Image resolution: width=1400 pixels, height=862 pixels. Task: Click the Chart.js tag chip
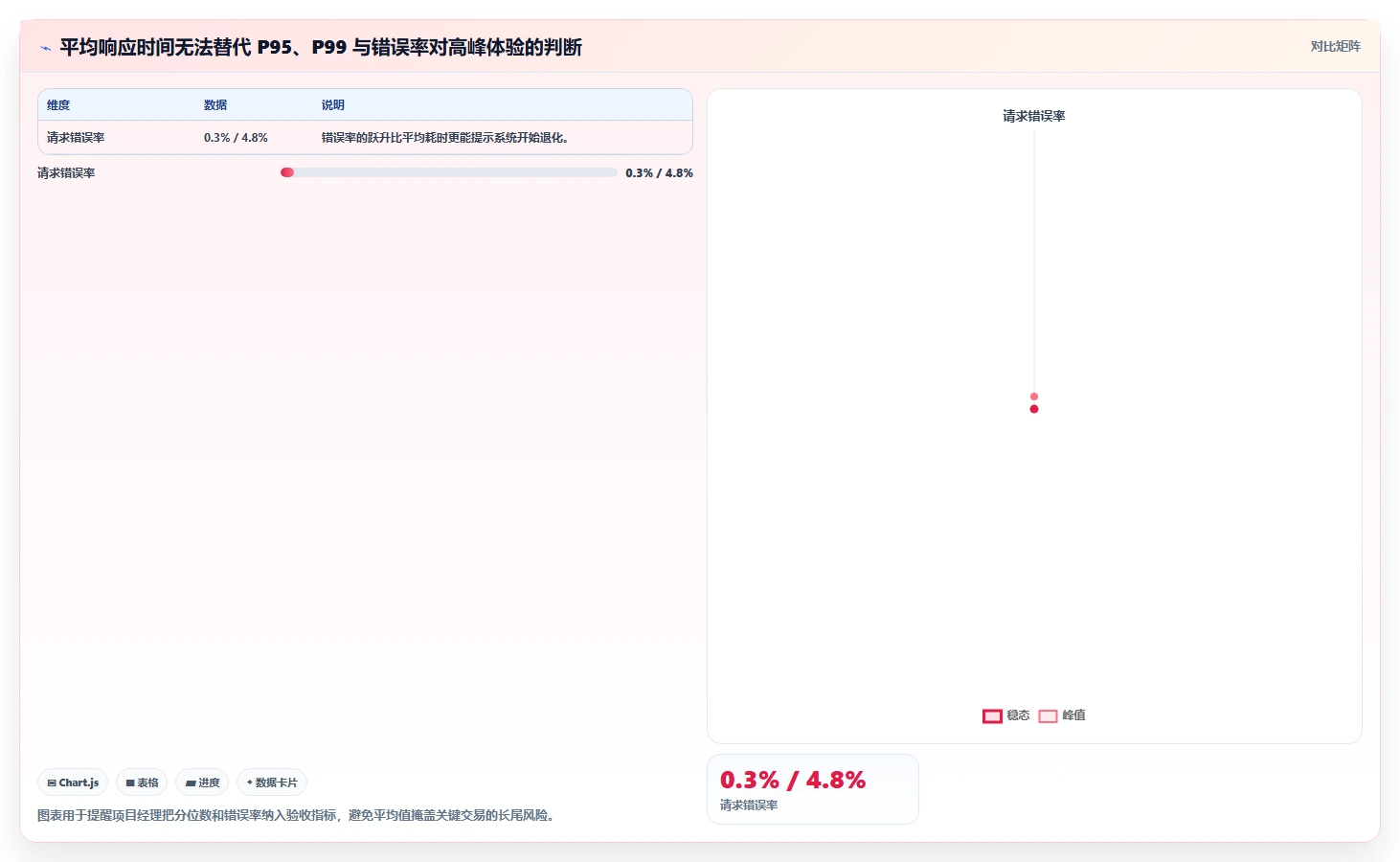73,783
